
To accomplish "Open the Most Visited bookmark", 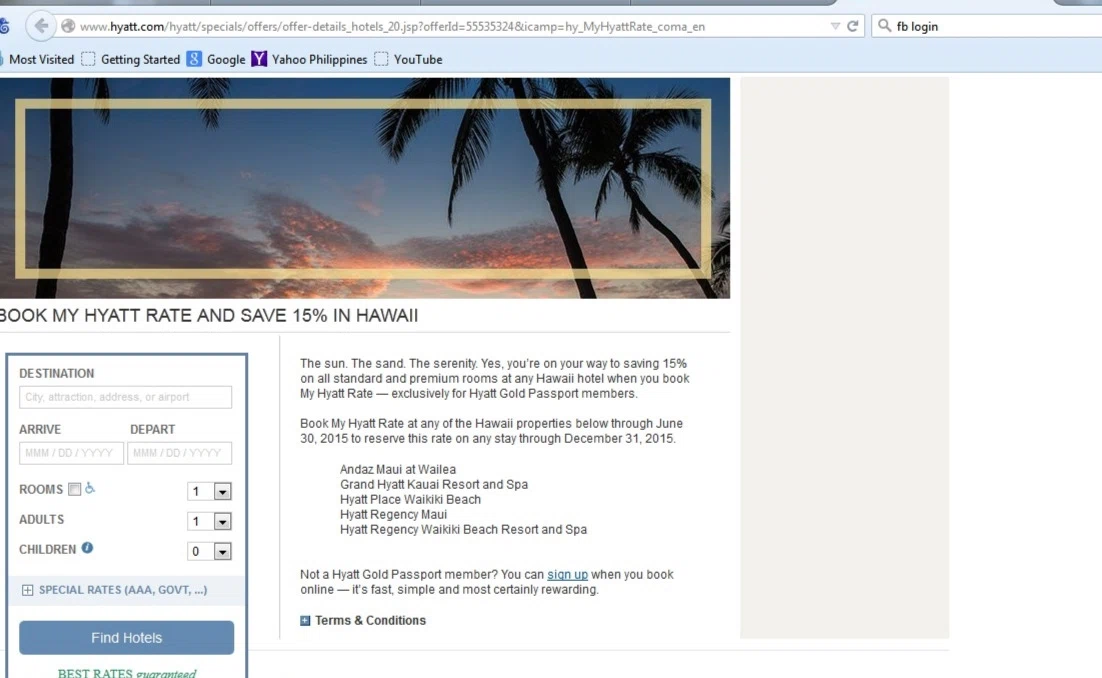I will 41,60.
